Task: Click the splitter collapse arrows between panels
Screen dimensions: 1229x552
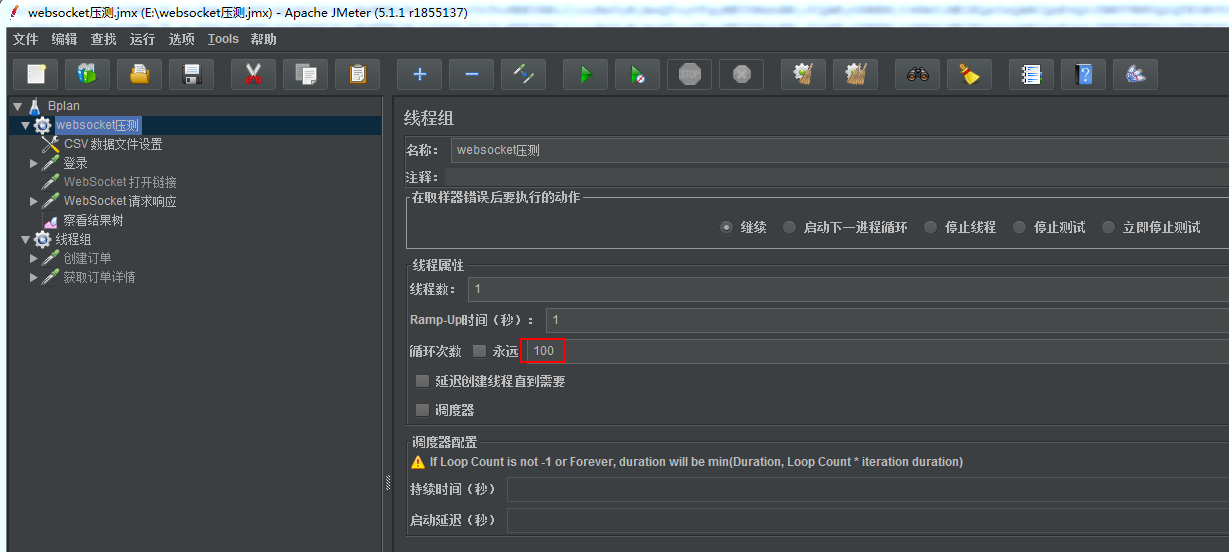Action: coord(387,483)
